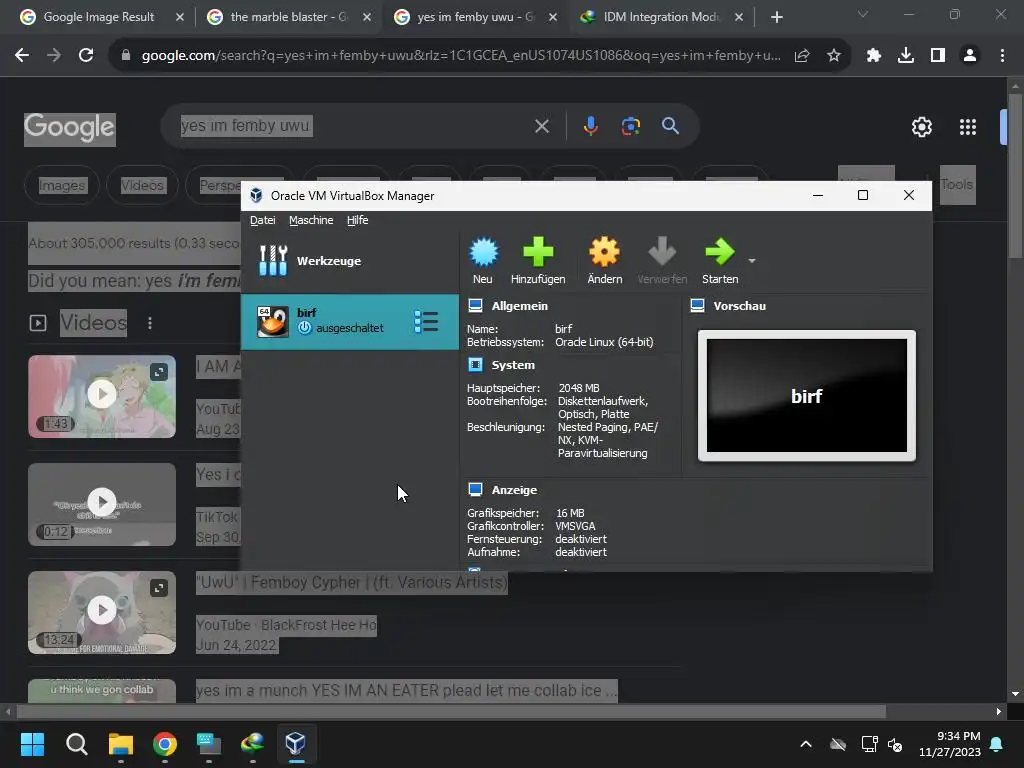Open the birf machine list menu icon
This screenshot has height=768, width=1024.
(426, 321)
